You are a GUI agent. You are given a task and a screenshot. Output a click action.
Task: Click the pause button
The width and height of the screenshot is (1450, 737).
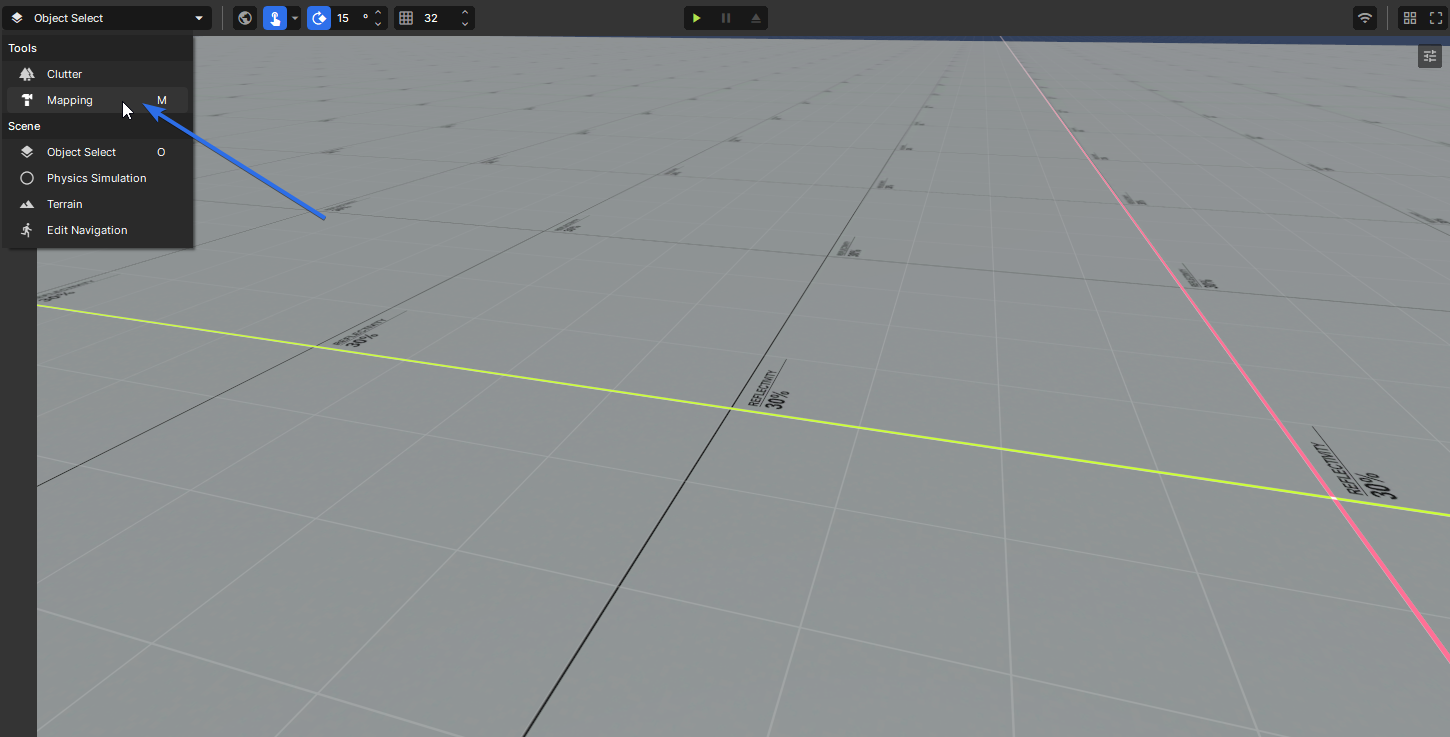click(726, 18)
